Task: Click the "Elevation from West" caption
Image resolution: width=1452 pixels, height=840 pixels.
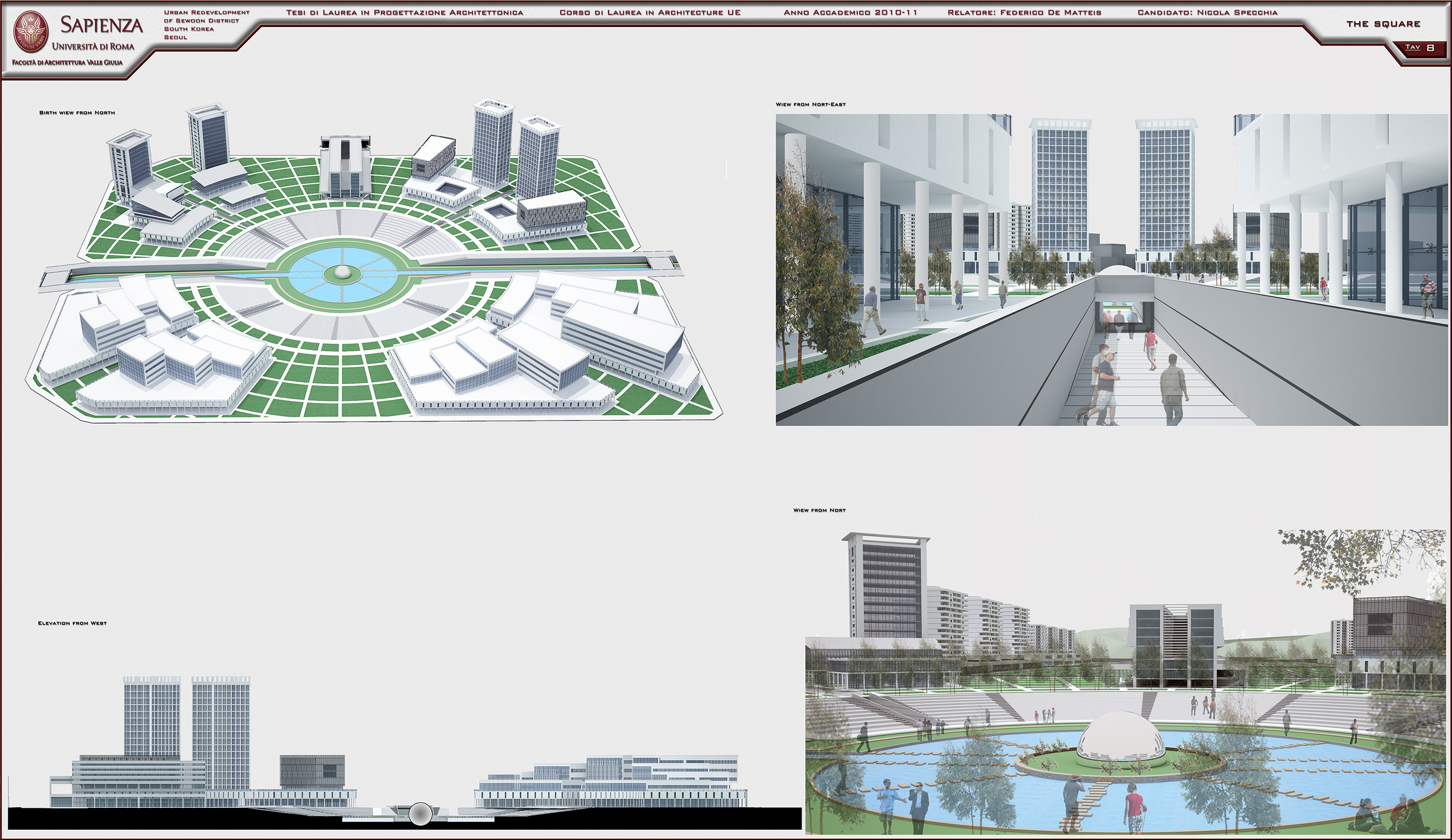Action: pos(73,623)
